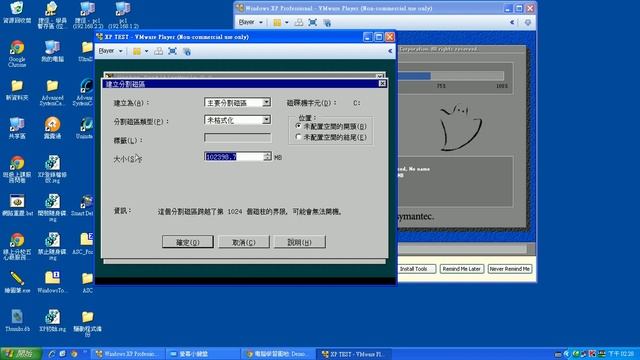Select 未配置空間的開頭 radio option
The image size is (640, 360).
point(298,126)
